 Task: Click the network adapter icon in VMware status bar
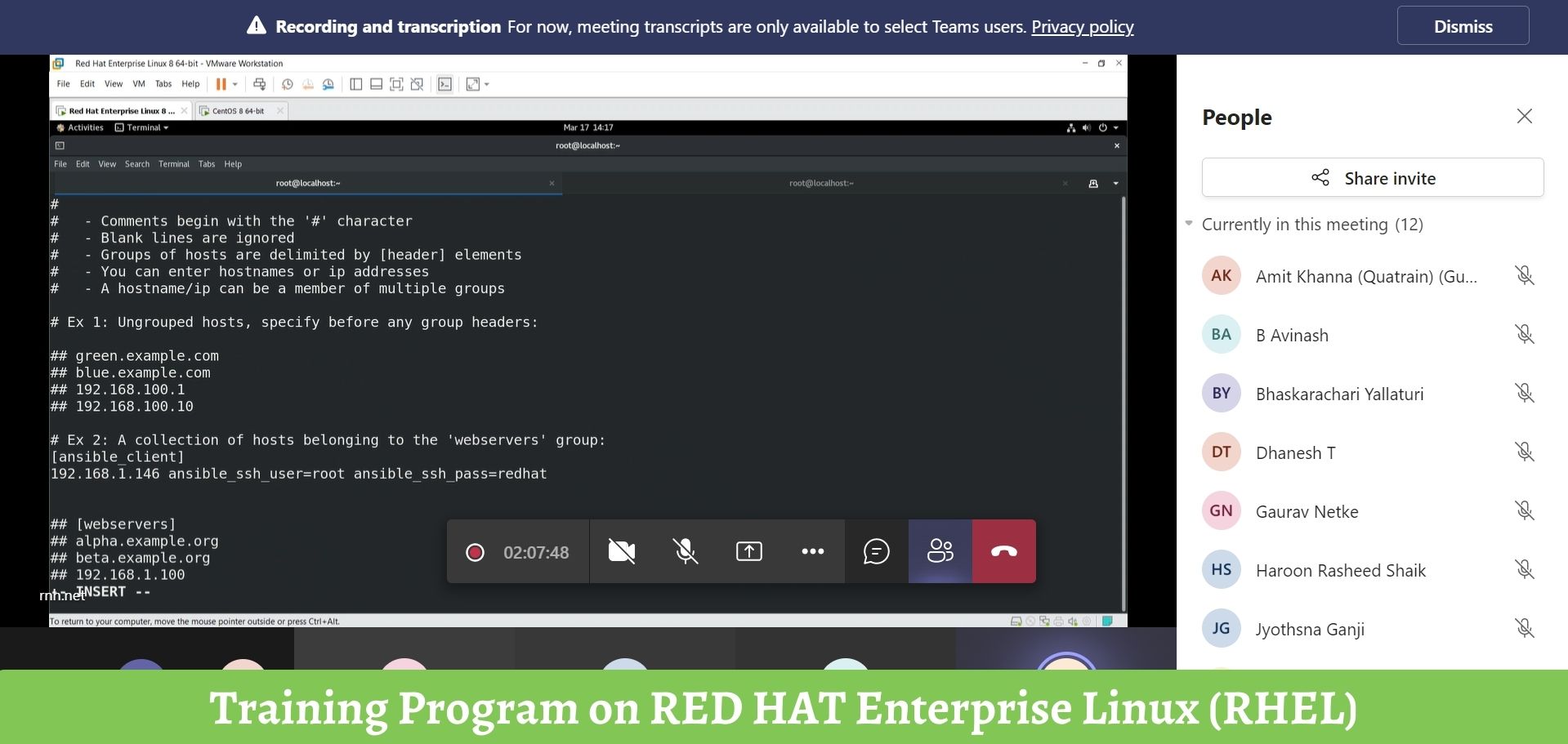1045,621
